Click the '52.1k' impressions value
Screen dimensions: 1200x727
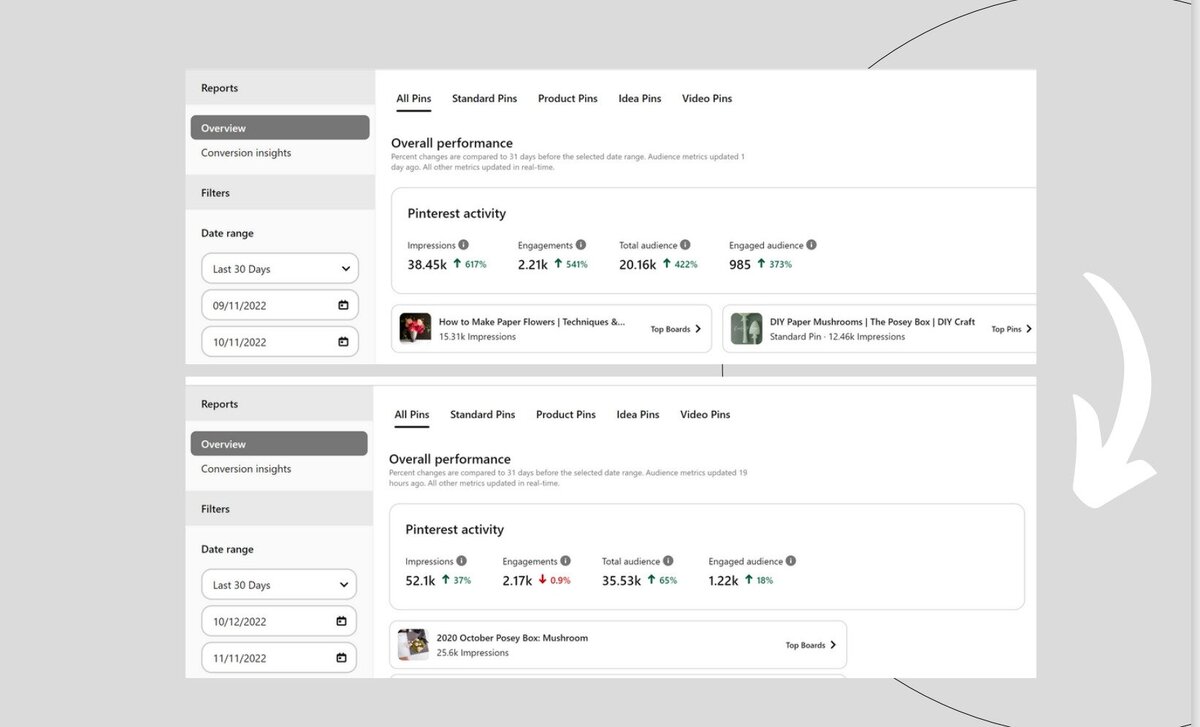(421, 580)
